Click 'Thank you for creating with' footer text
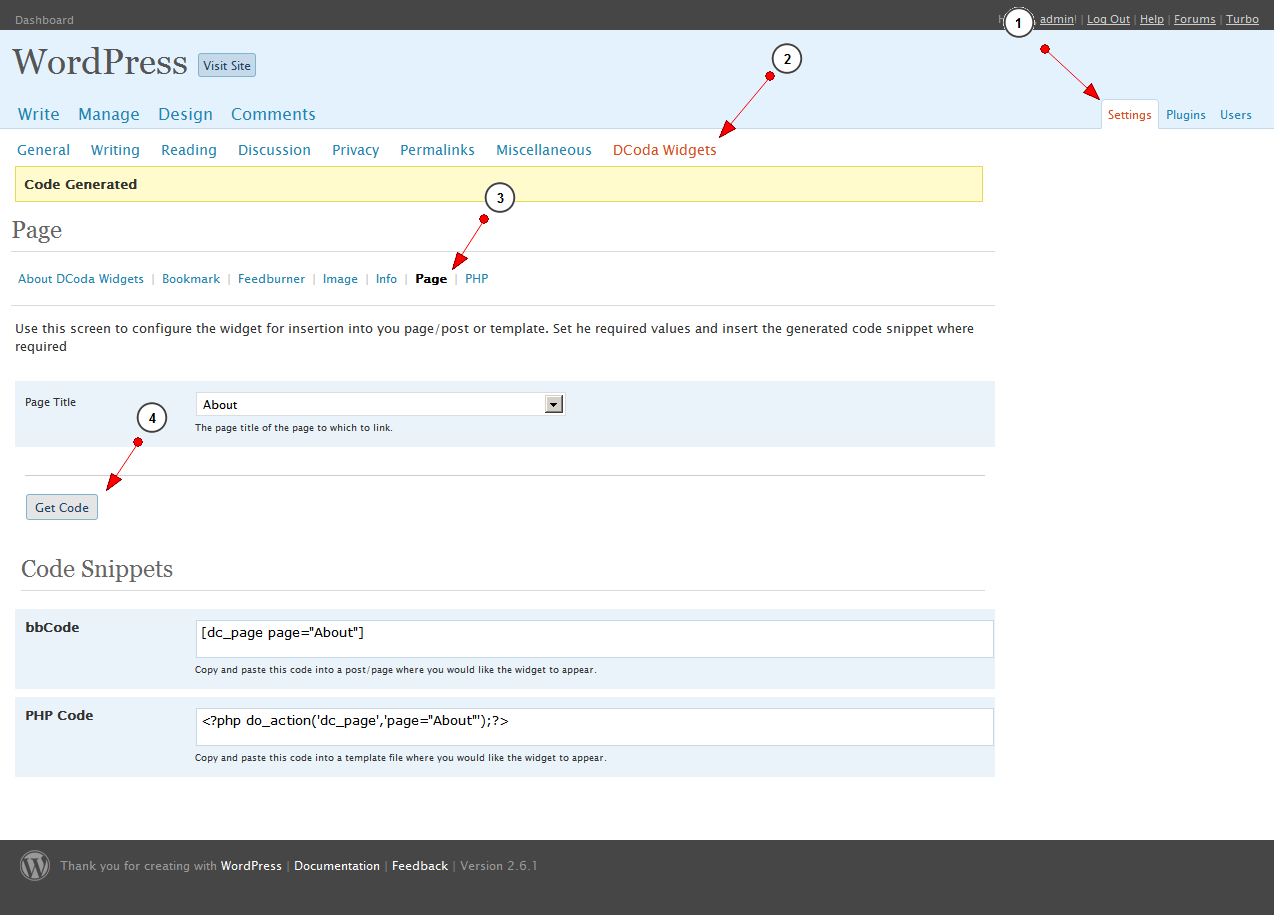Screen dimensions: 1274x915 pos(139,866)
